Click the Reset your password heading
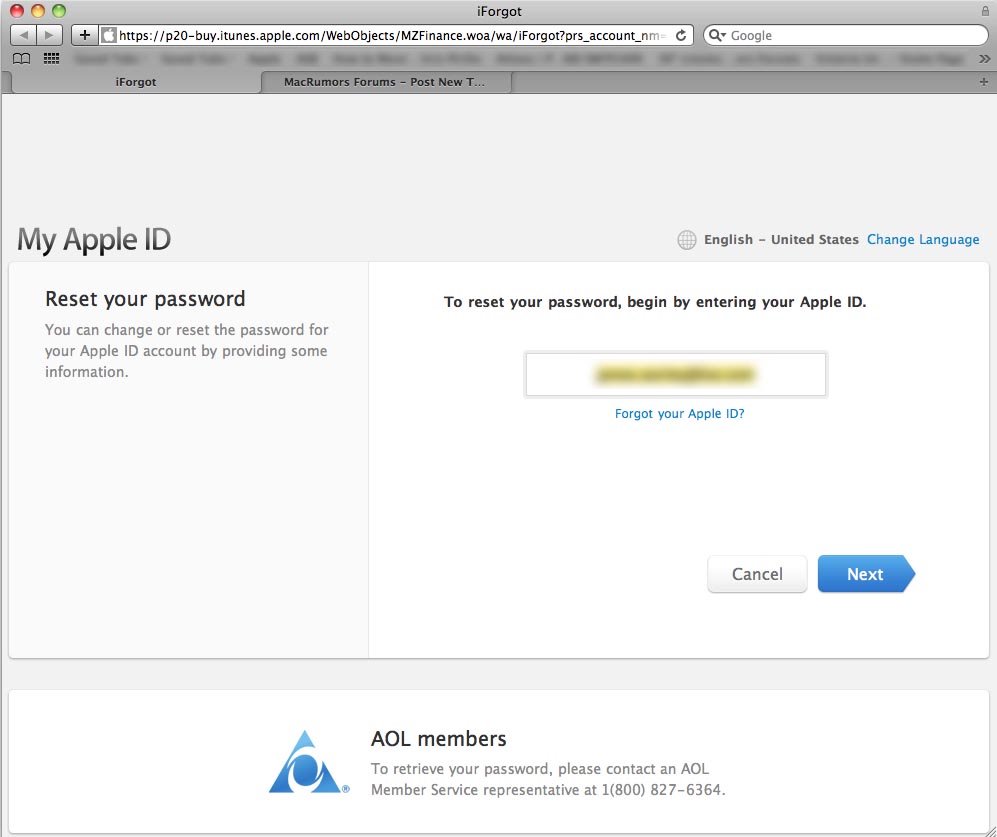The width and height of the screenshot is (997, 837). [145, 298]
